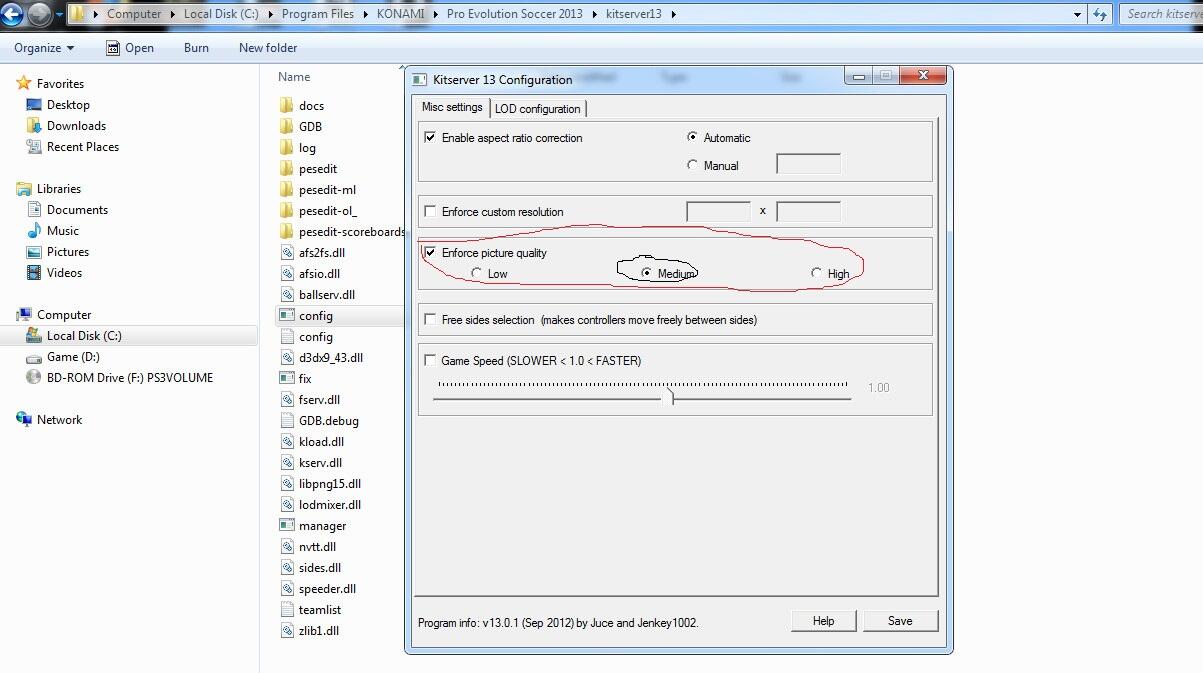This screenshot has height=673, width=1203.
Task: Select Game (D:) drive in sidebar
Action: click(x=73, y=357)
